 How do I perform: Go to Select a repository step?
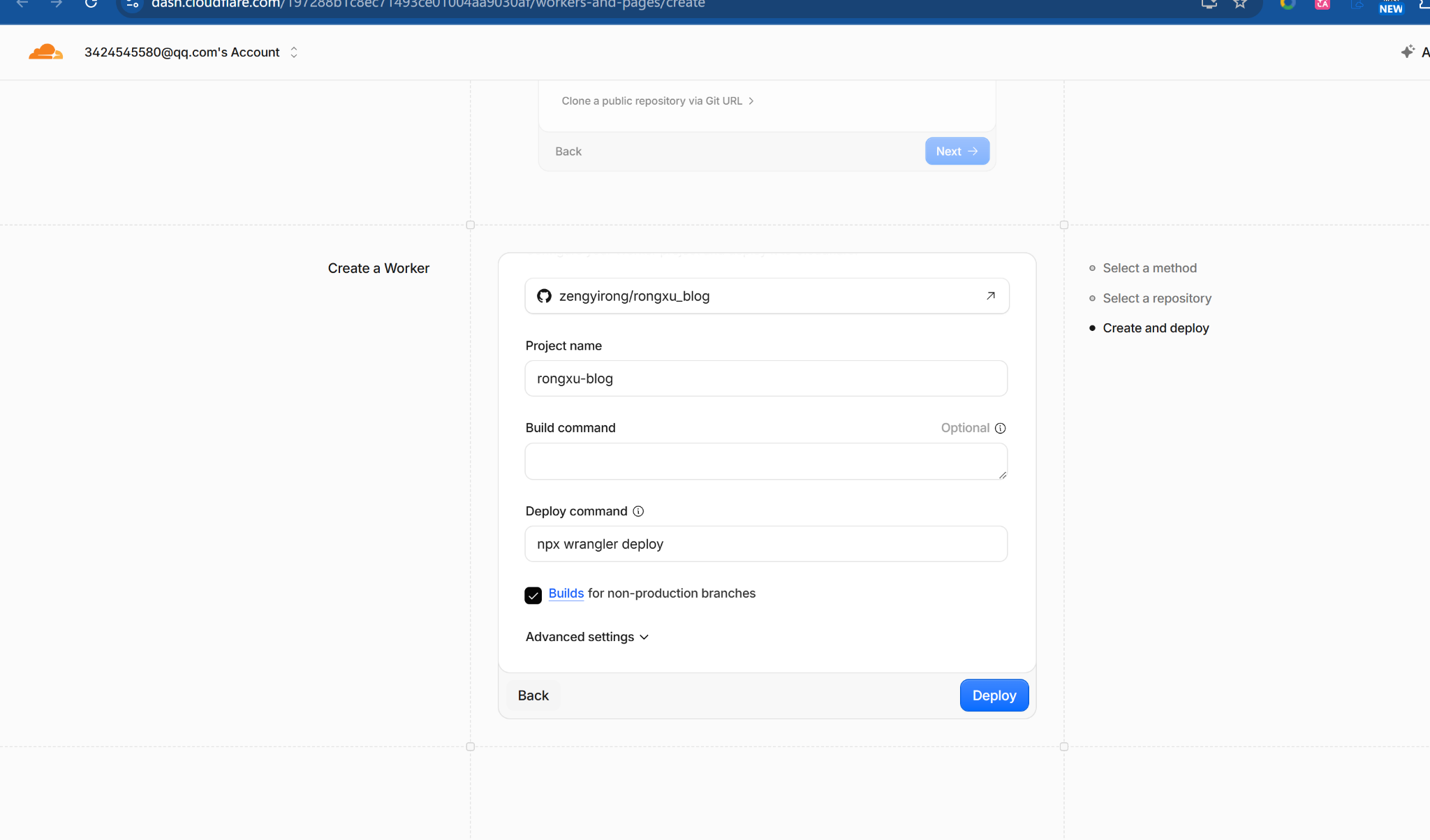click(1156, 298)
